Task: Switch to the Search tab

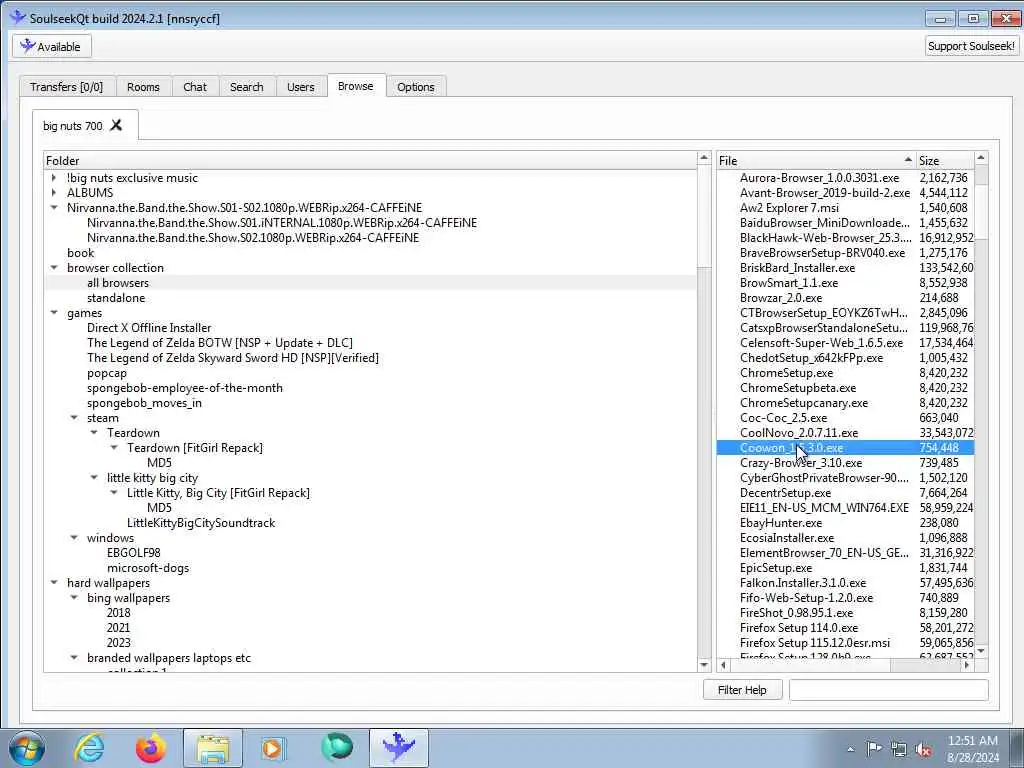Action: 246,87
